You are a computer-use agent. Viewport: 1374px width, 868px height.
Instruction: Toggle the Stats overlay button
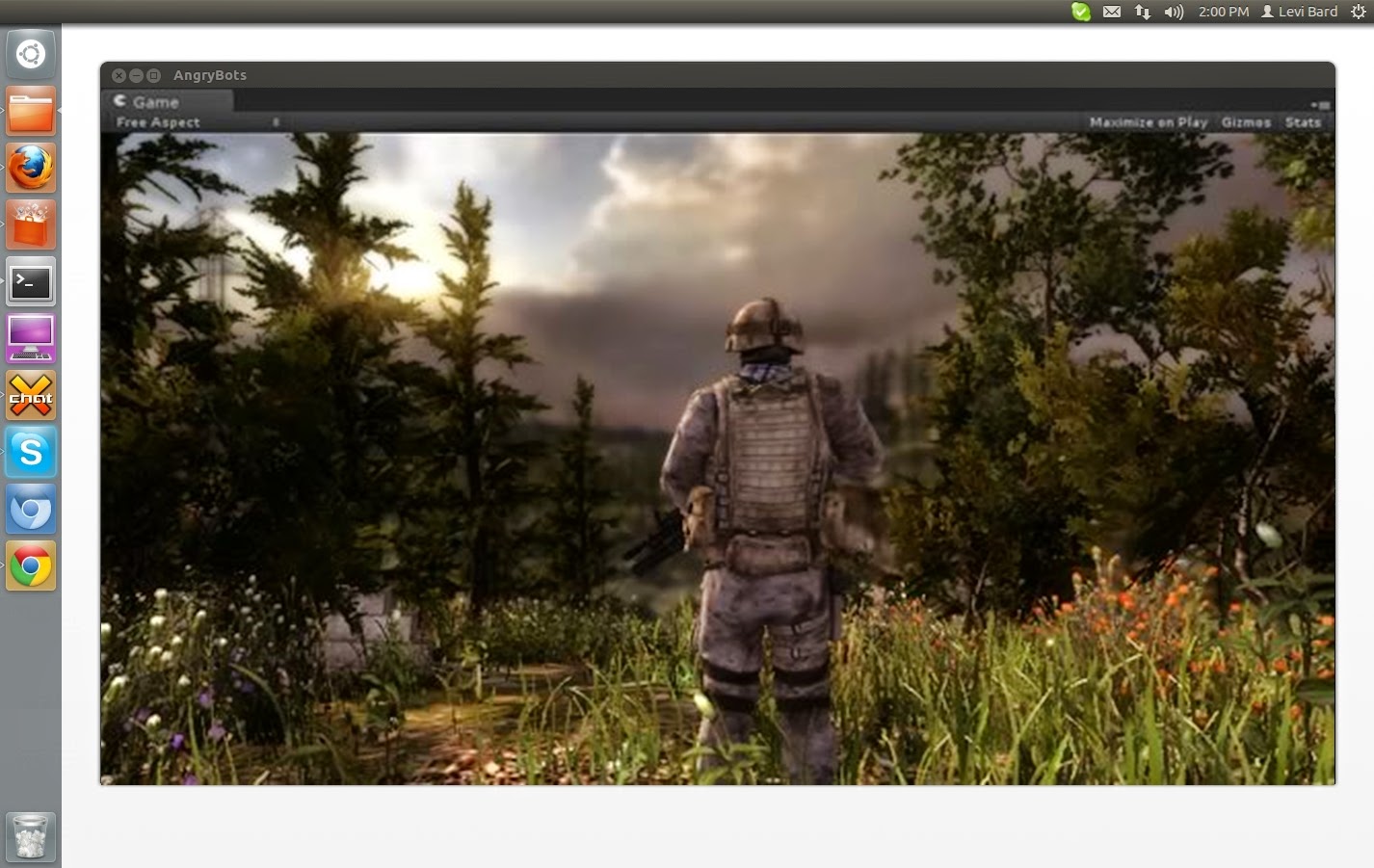point(1303,122)
